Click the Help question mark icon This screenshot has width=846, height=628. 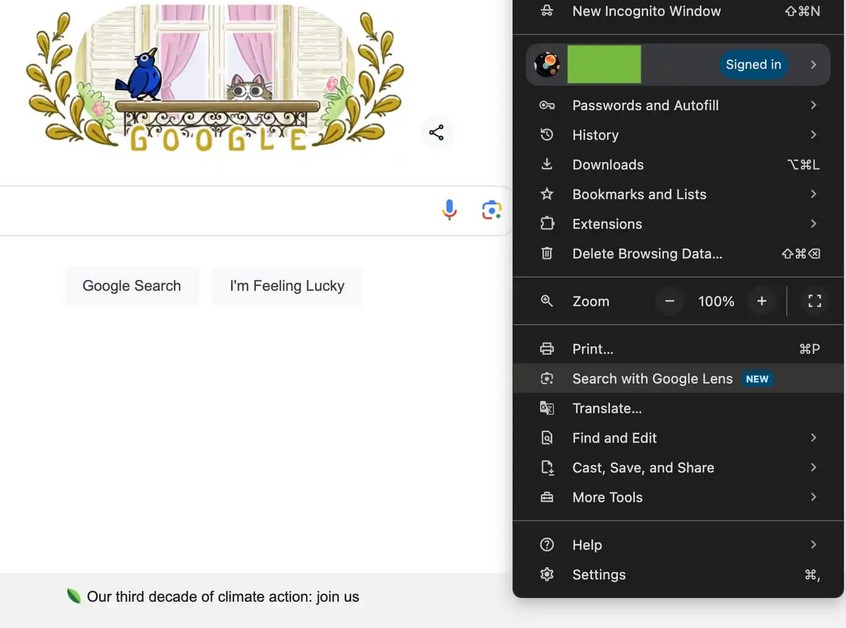[x=547, y=544]
